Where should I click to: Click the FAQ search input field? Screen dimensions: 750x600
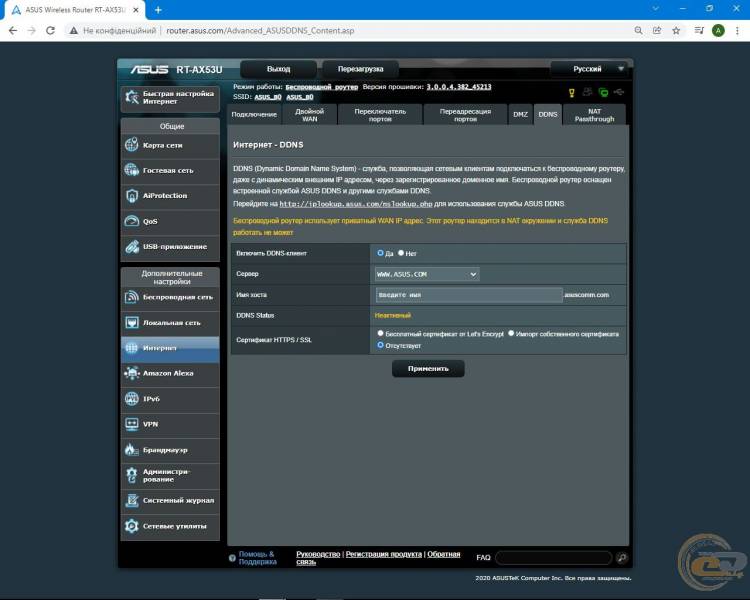coord(554,557)
